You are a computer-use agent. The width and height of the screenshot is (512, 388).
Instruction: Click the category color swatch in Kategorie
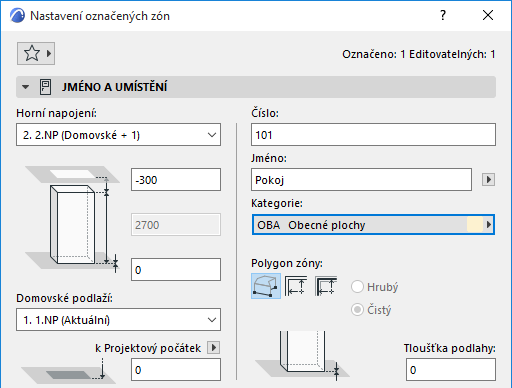tap(475, 225)
